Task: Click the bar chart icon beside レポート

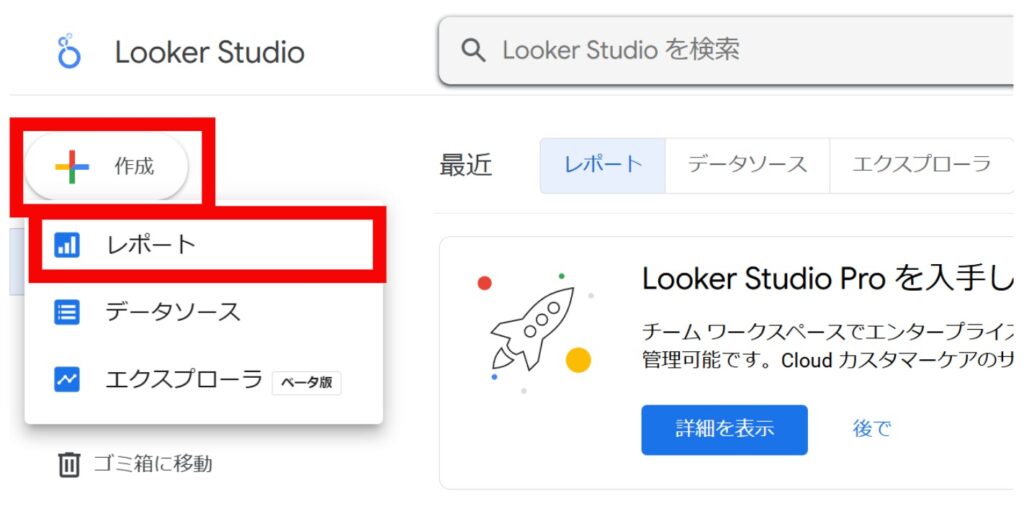Action: coord(67,244)
